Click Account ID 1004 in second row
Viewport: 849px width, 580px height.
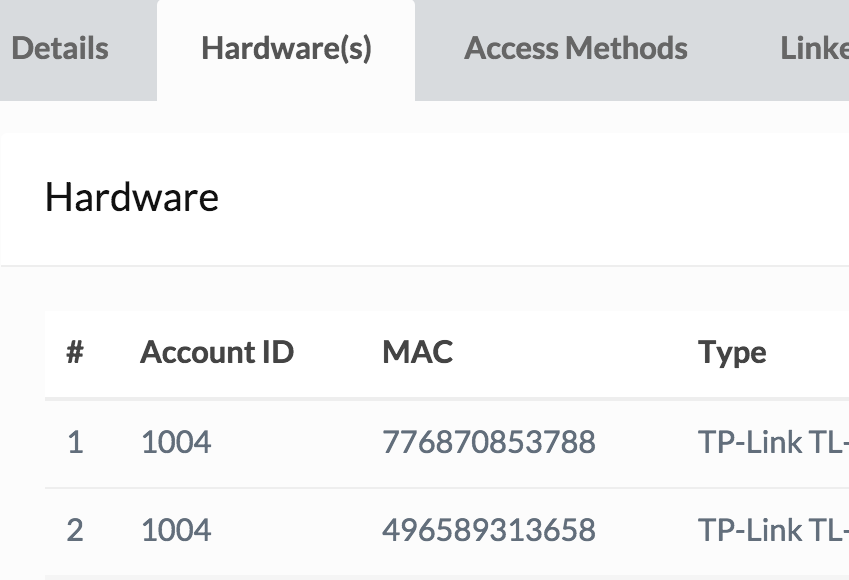pyautogui.click(x=176, y=530)
